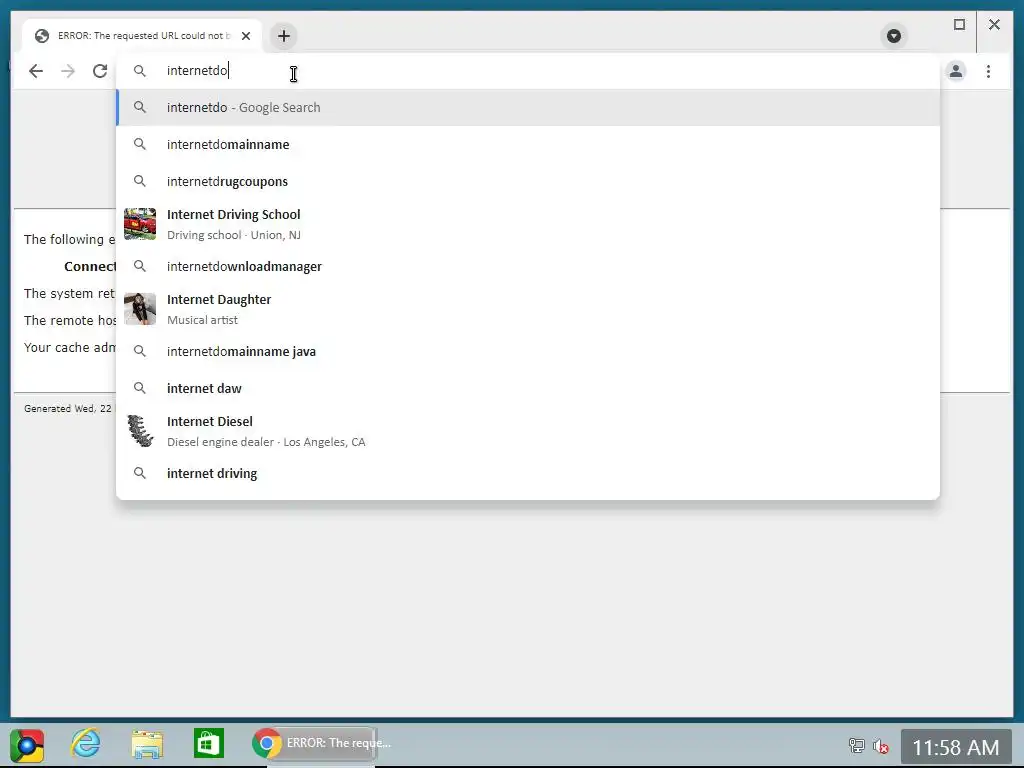Viewport: 1024px width, 768px height.
Task: Launch Internet Explorer from the taskbar
Action: click(x=86, y=743)
